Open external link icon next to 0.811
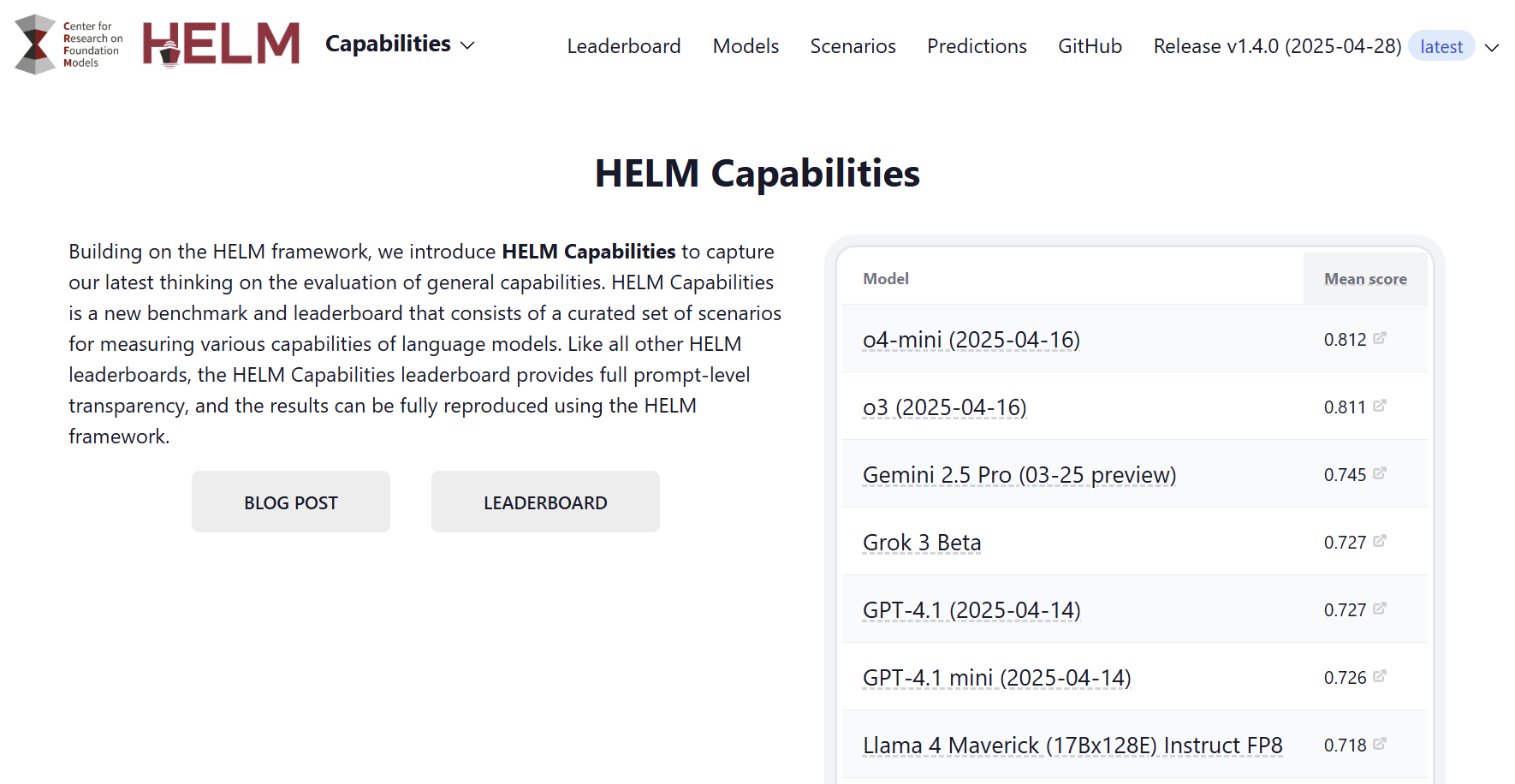Image resolution: width=1515 pixels, height=784 pixels. coord(1380,406)
